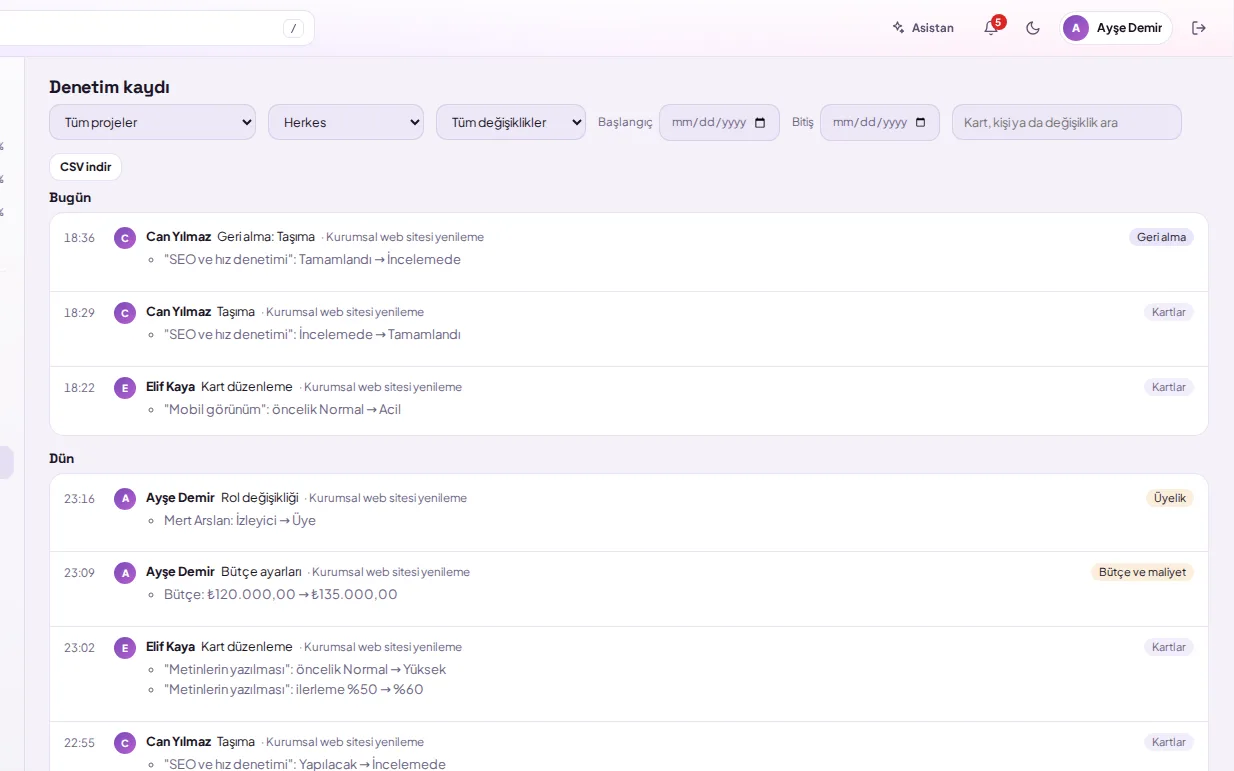
Task: Toggle dark mode moon icon
Action: point(1033,28)
